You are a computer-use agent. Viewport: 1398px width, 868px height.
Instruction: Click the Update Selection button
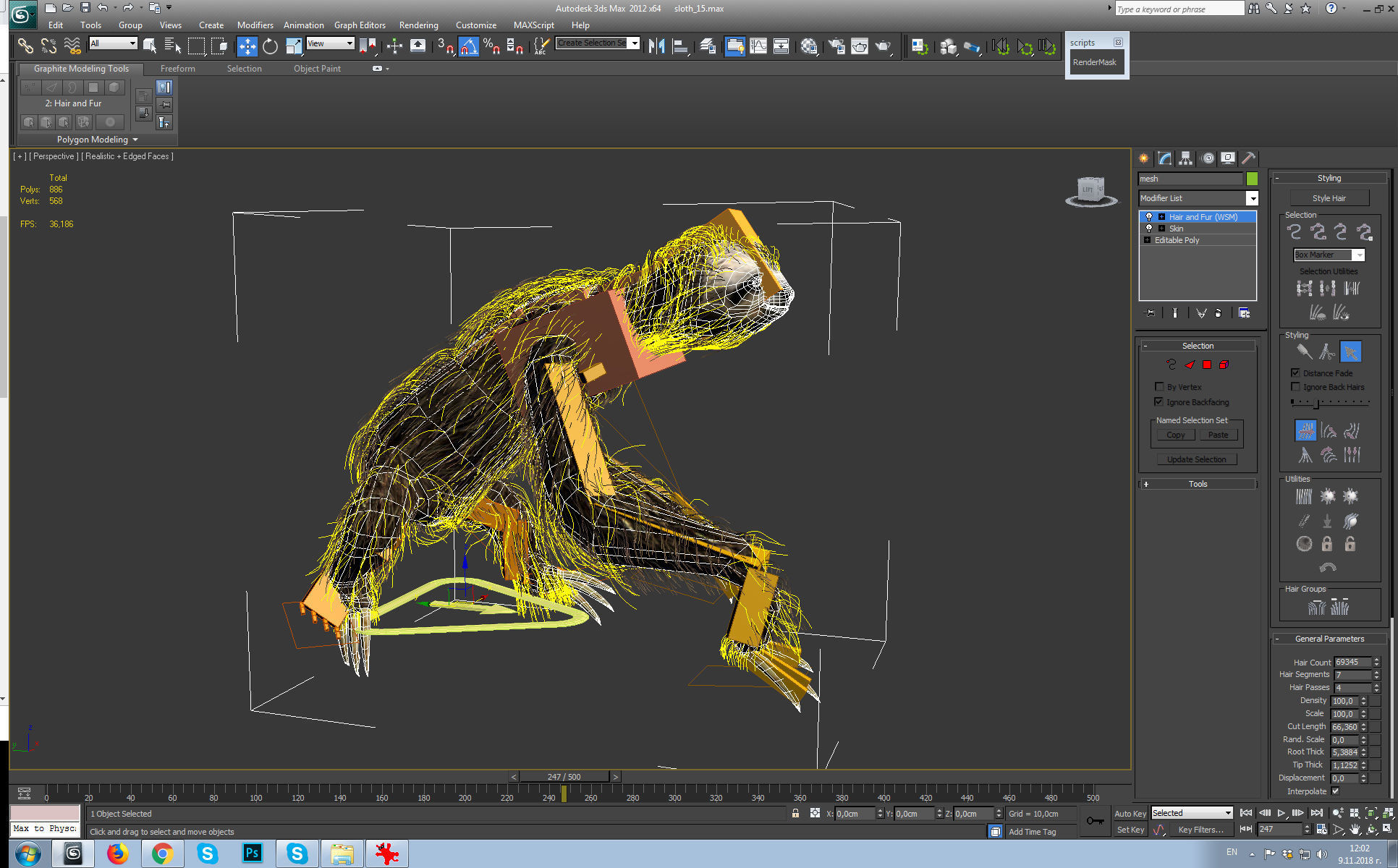click(1196, 459)
